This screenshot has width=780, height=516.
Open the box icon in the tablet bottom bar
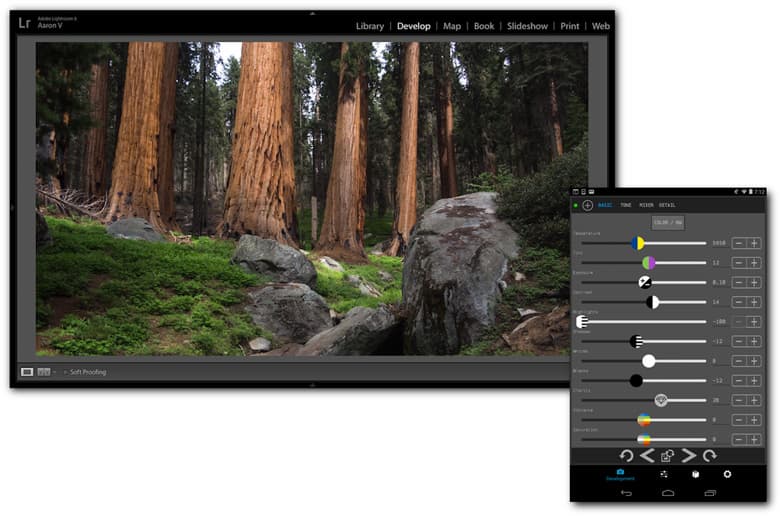point(695,474)
